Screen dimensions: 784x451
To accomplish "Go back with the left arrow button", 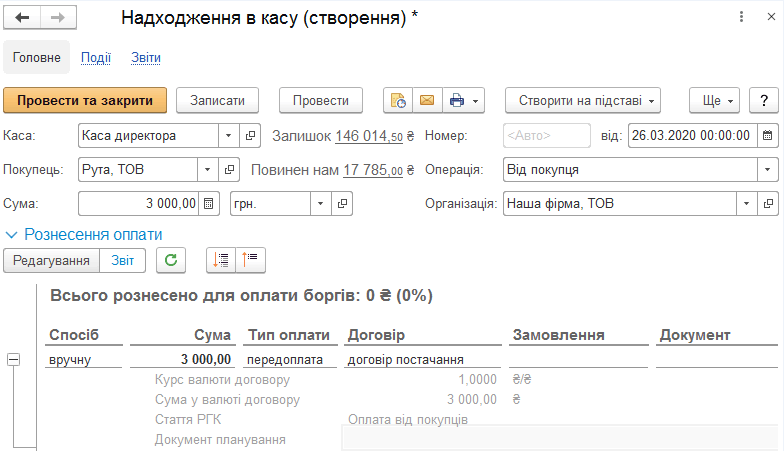I will tap(22, 18).
